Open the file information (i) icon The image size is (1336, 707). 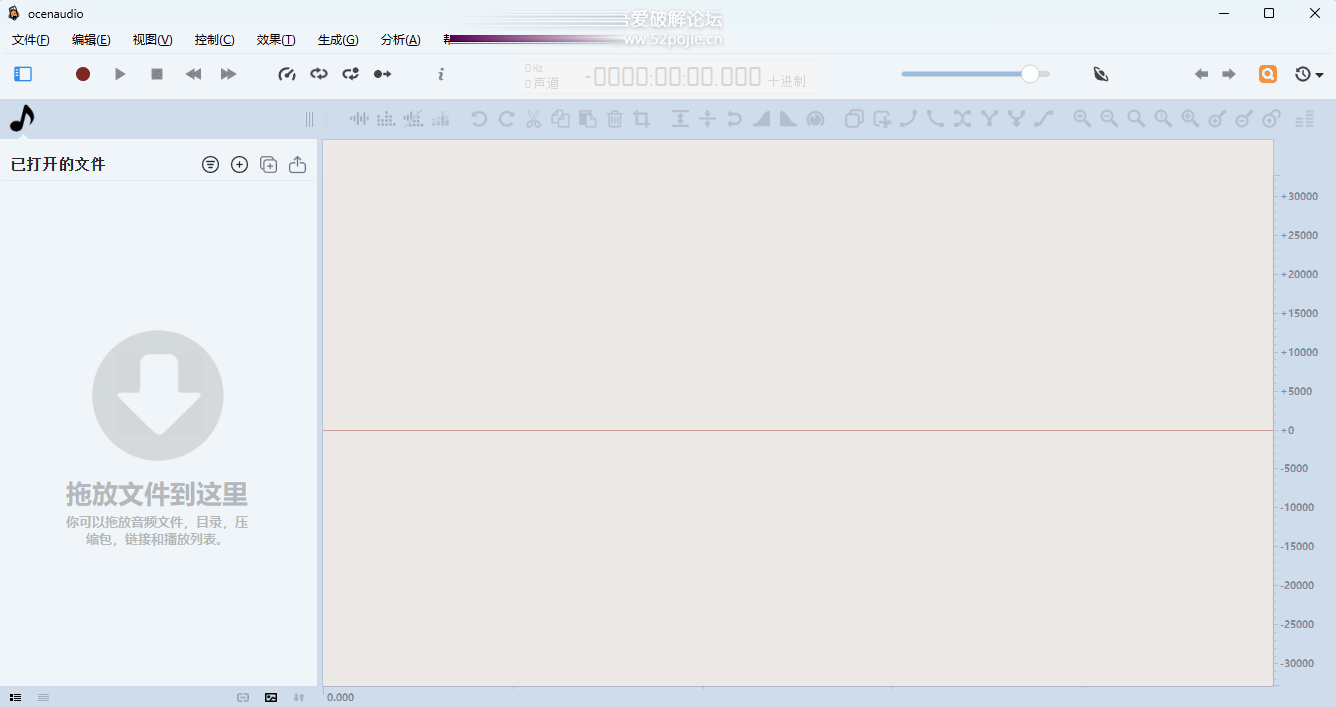tap(441, 74)
